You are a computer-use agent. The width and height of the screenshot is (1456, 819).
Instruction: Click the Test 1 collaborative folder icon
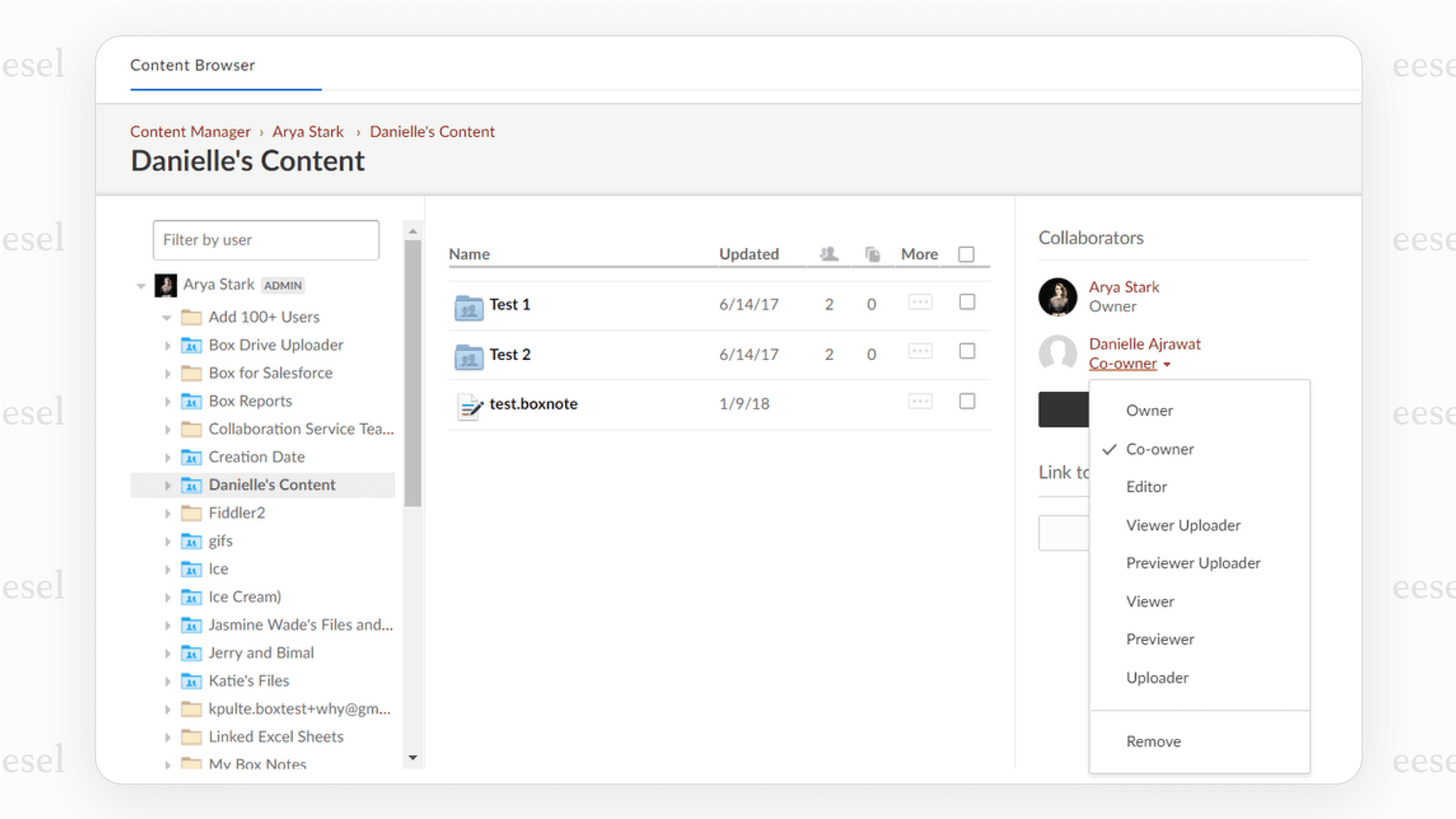point(468,305)
